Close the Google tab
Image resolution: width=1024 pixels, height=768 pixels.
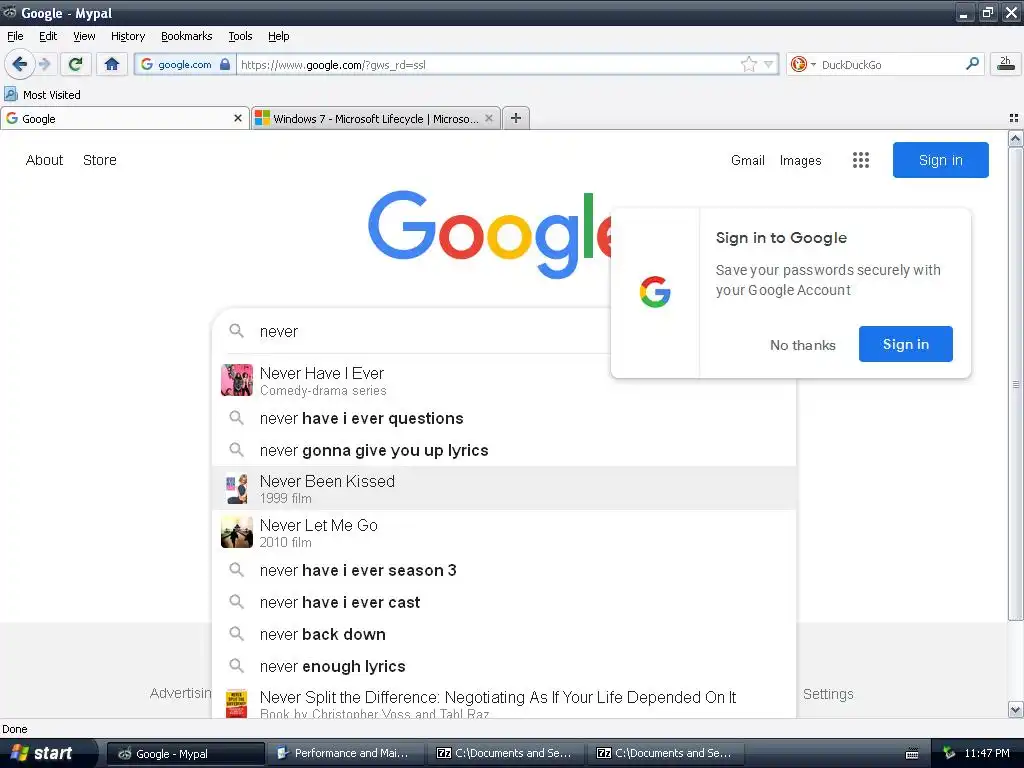pyautogui.click(x=238, y=118)
